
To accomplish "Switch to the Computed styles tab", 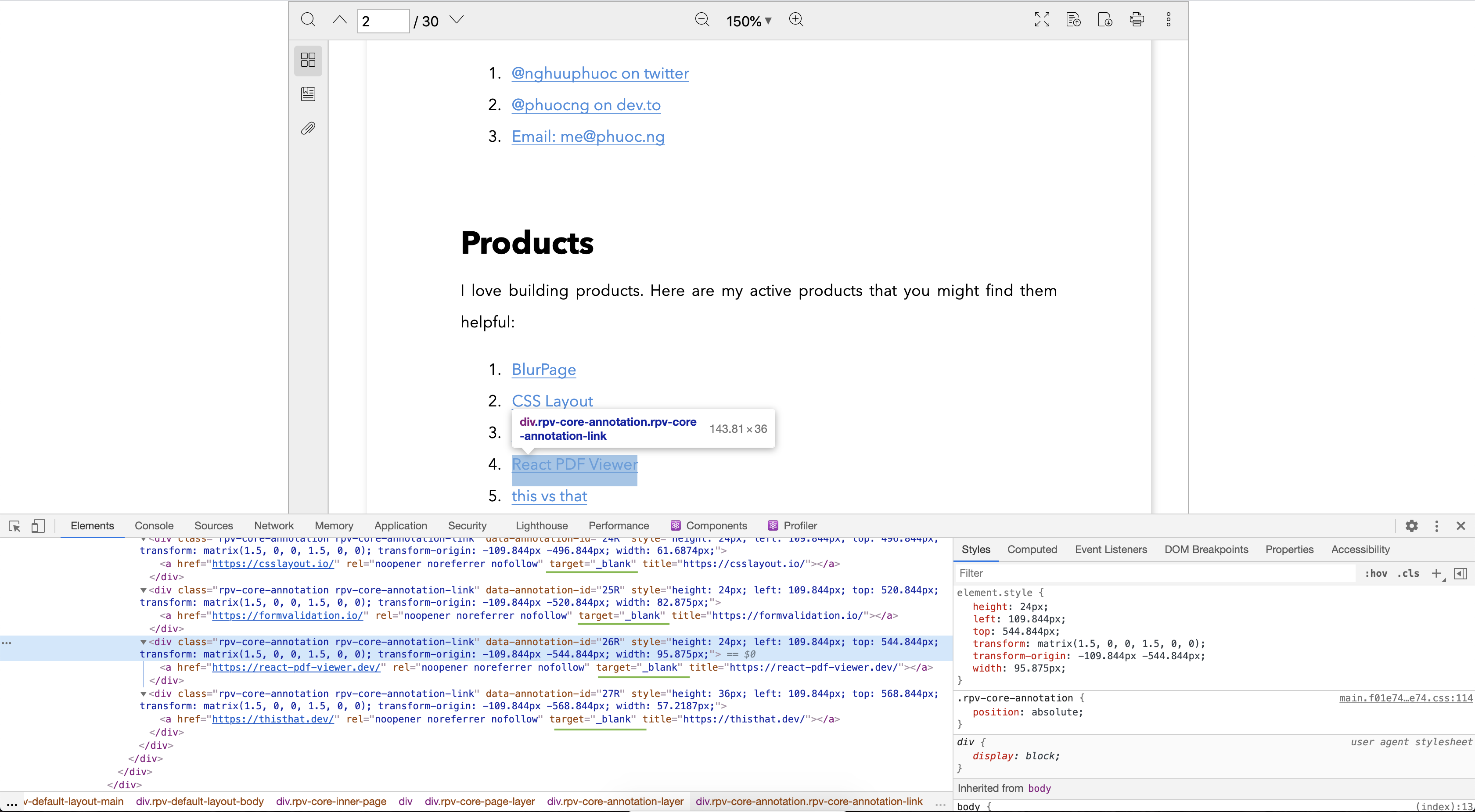I will click(x=1032, y=549).
